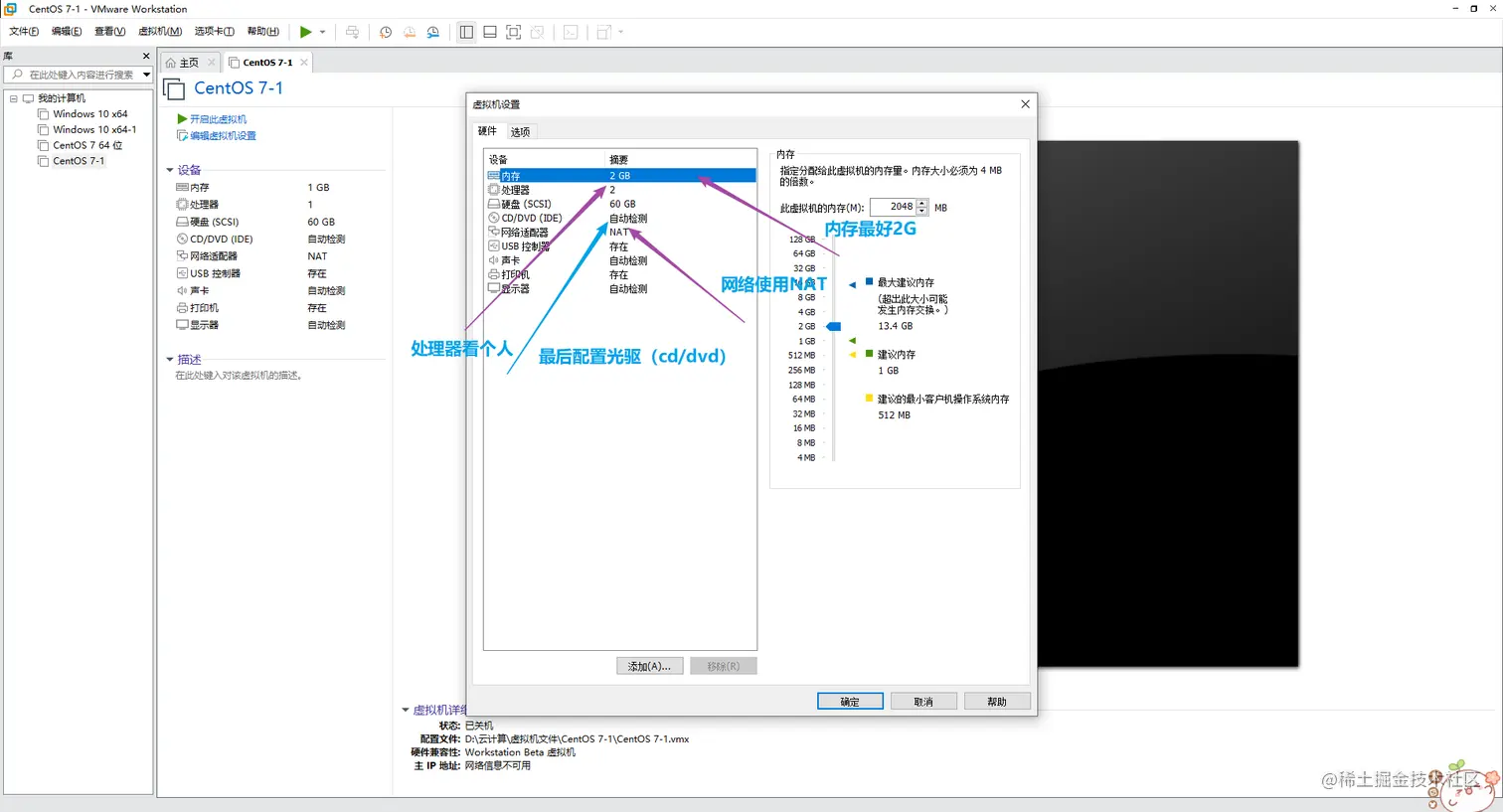Viewport: 1503px width, 812px height.
Task: Increase memory with the spinner up arrow
Action: point(922,204)
